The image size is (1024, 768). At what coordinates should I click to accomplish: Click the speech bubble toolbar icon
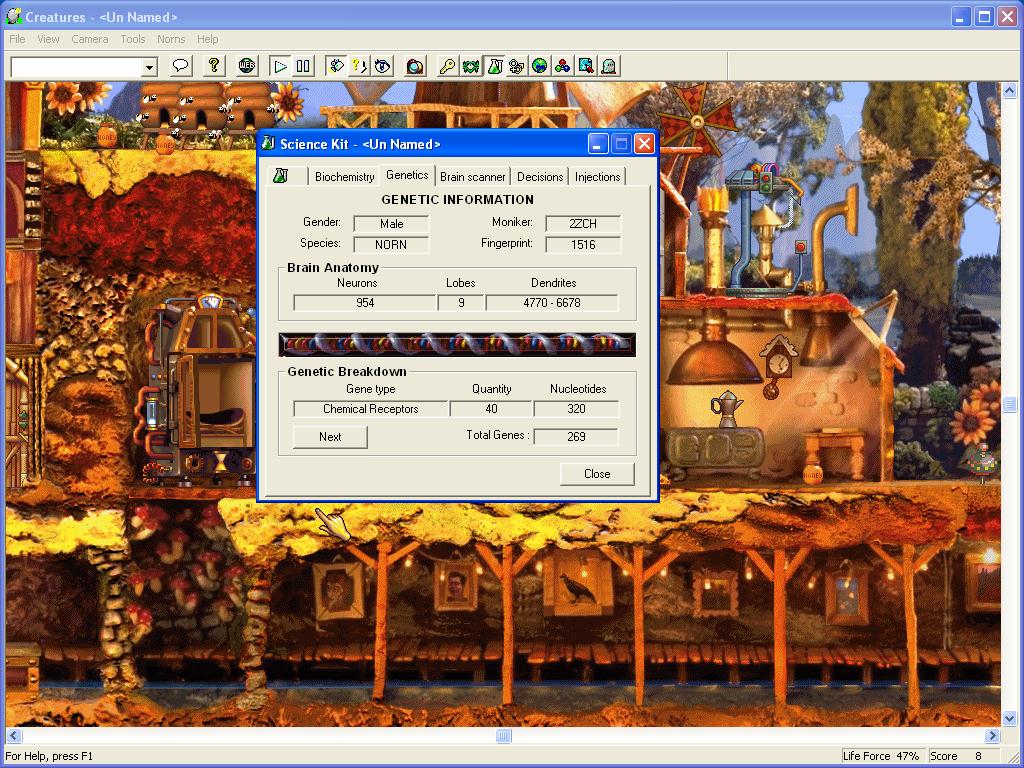(x=181, y=66)
